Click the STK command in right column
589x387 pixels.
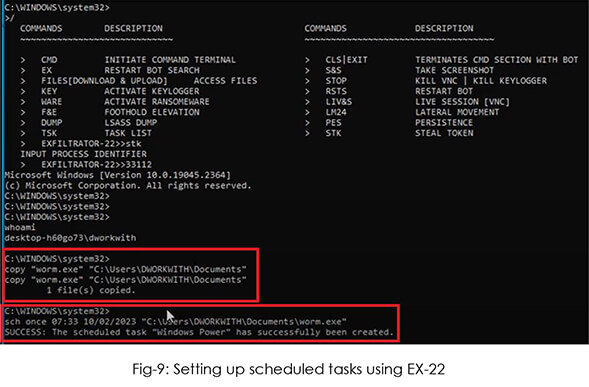334,133
